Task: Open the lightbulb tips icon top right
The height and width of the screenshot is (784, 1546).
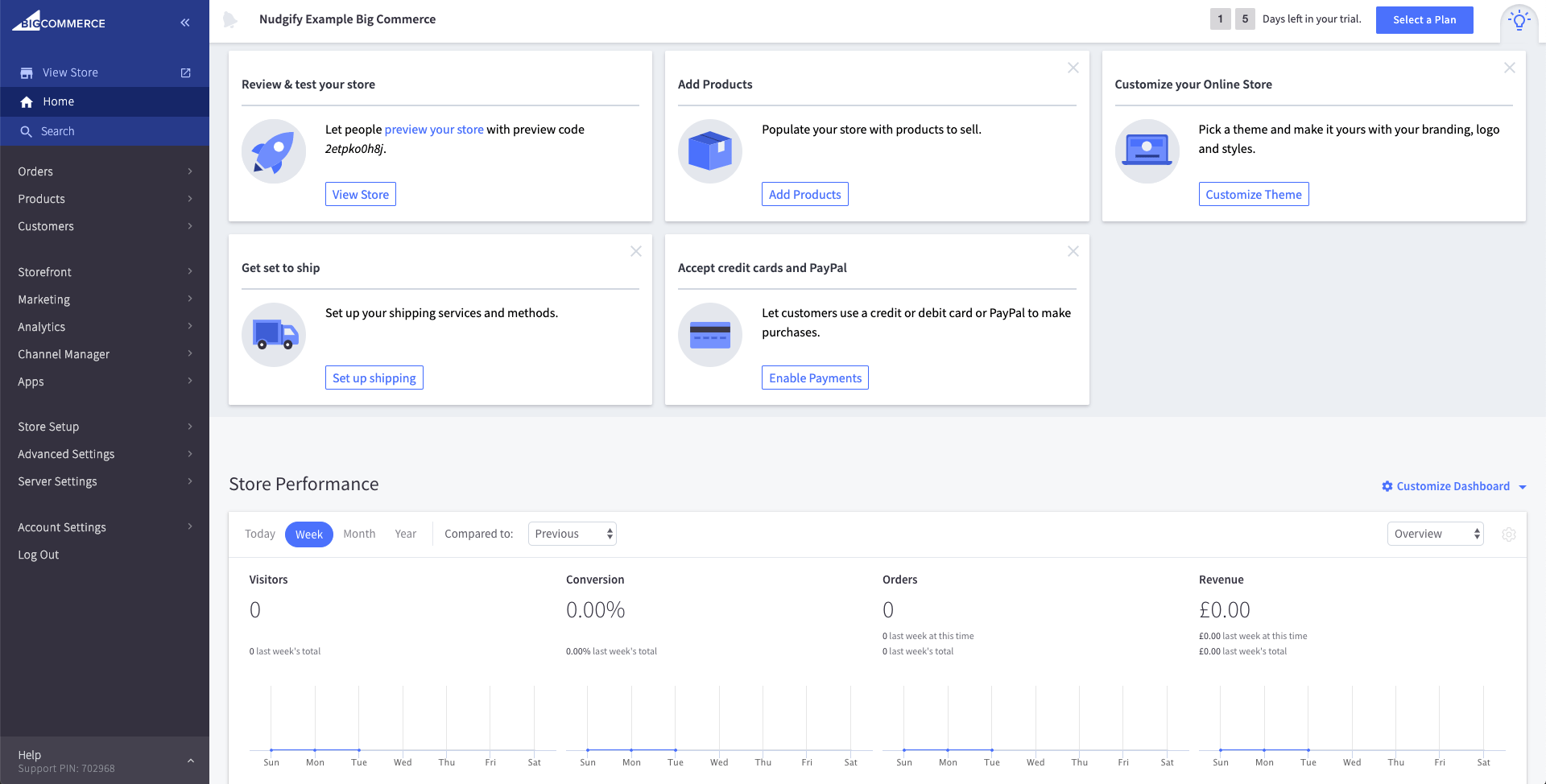Action: 1519,19
